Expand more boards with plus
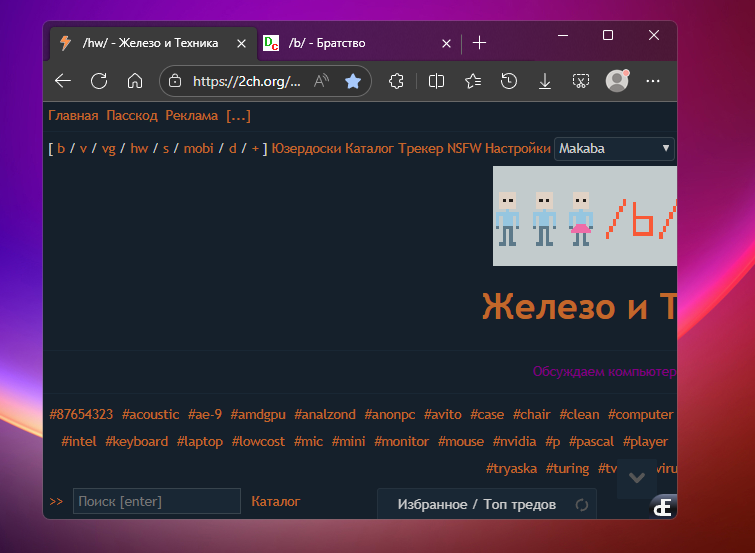This screenshot has width=755, height=553. pyautogui.click(x=255, y=148)
